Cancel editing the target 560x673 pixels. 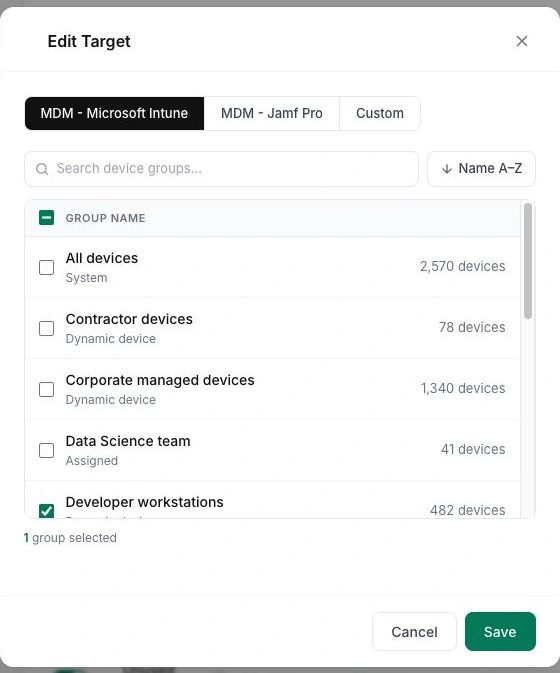(x=414, y=631)
